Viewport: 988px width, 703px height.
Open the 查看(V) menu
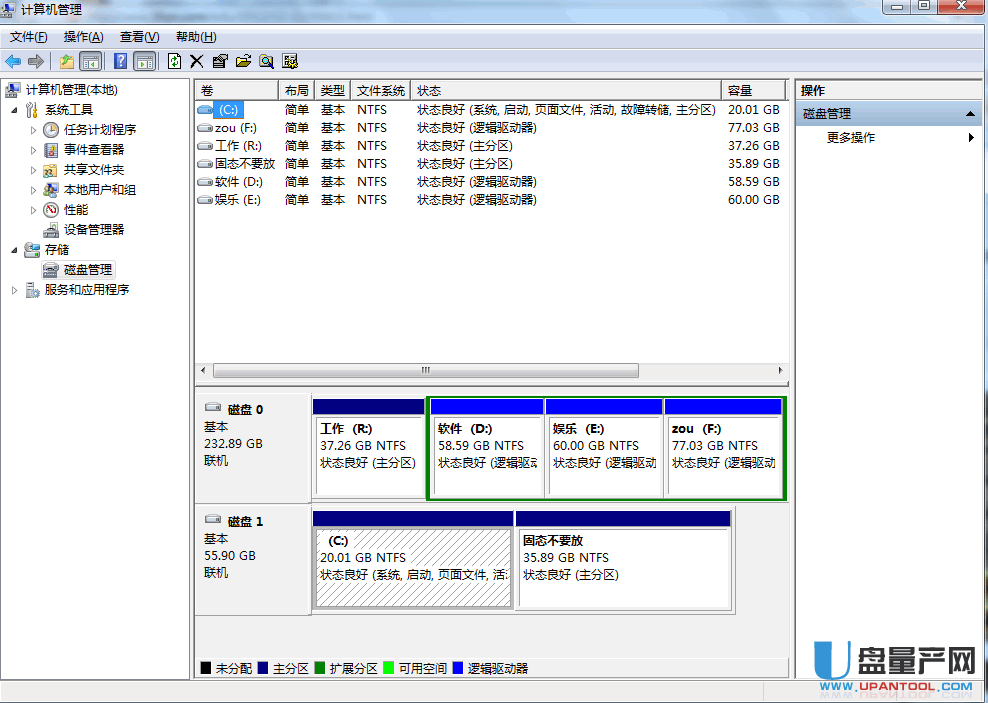(x=139, y=37)
